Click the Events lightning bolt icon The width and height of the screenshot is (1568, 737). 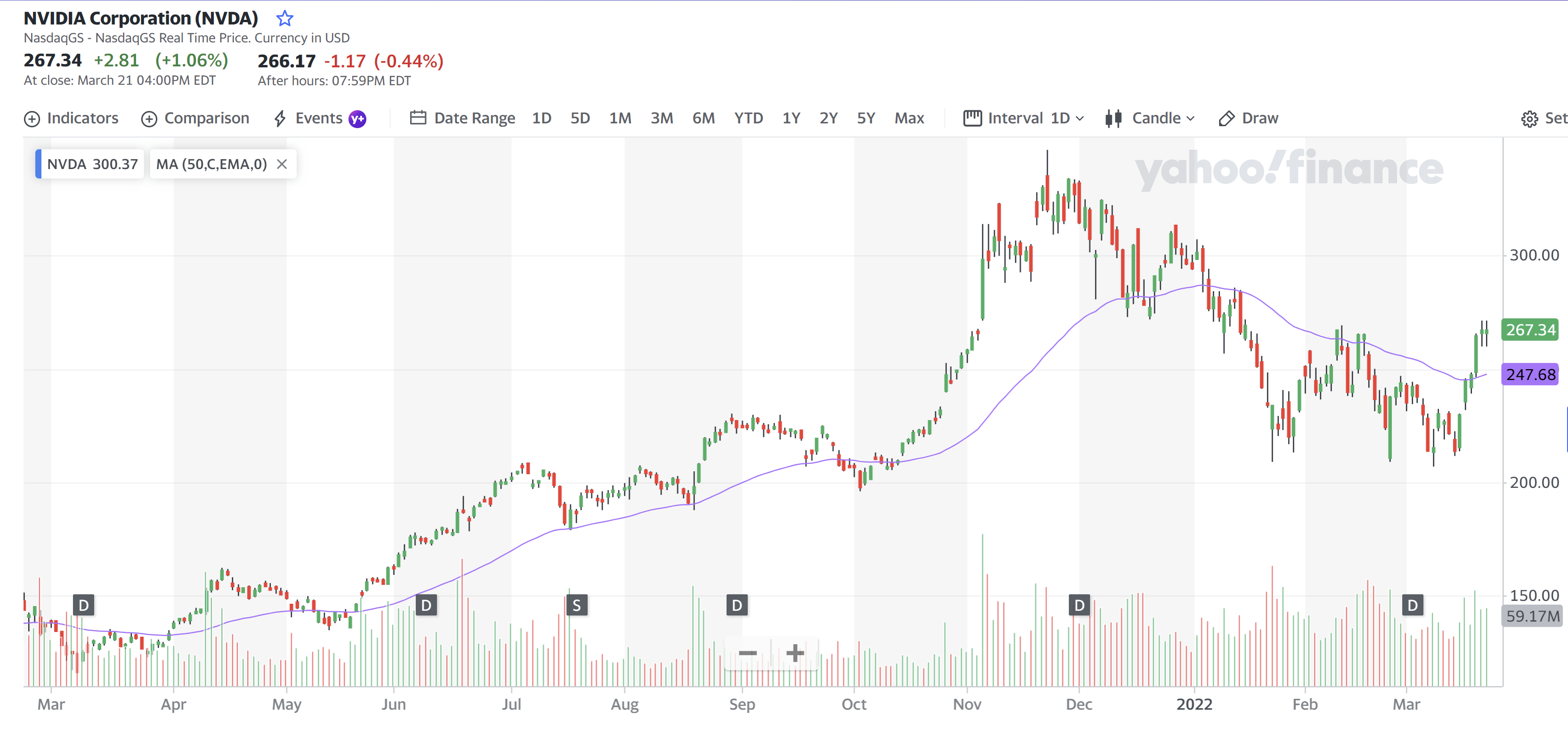[280, 119]
